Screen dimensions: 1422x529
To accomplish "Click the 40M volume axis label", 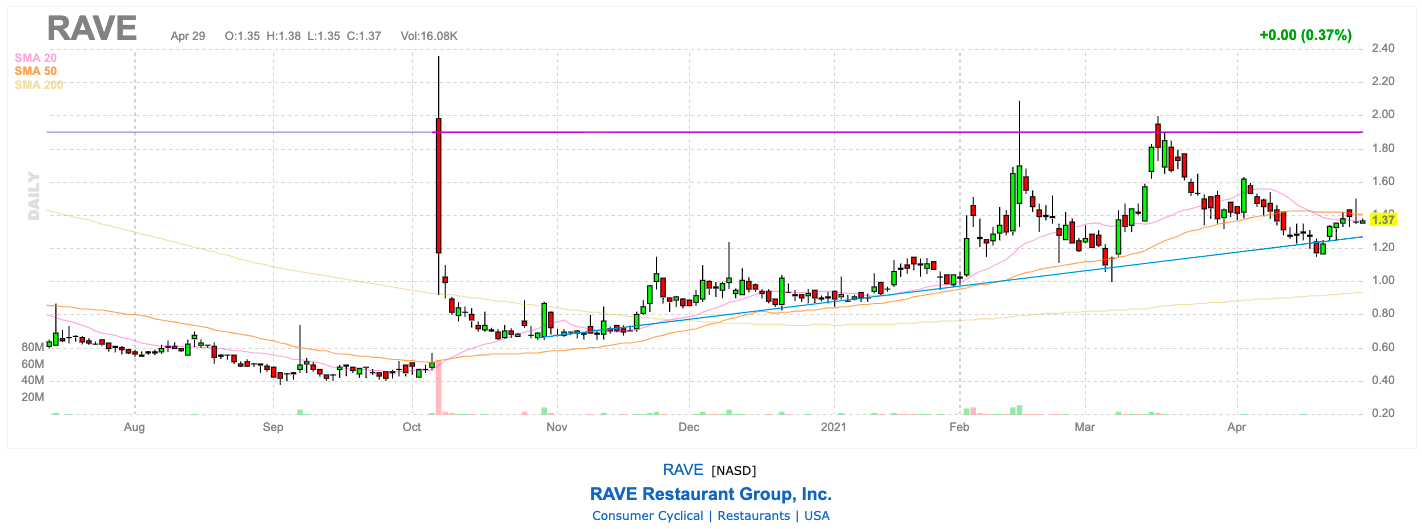I will (32, 380).
